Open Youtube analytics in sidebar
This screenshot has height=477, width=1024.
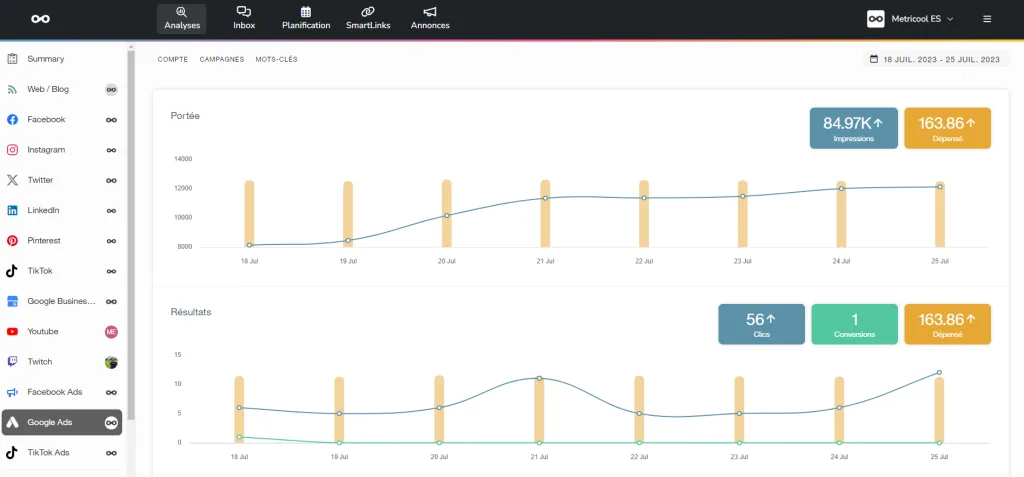[43, 331]
